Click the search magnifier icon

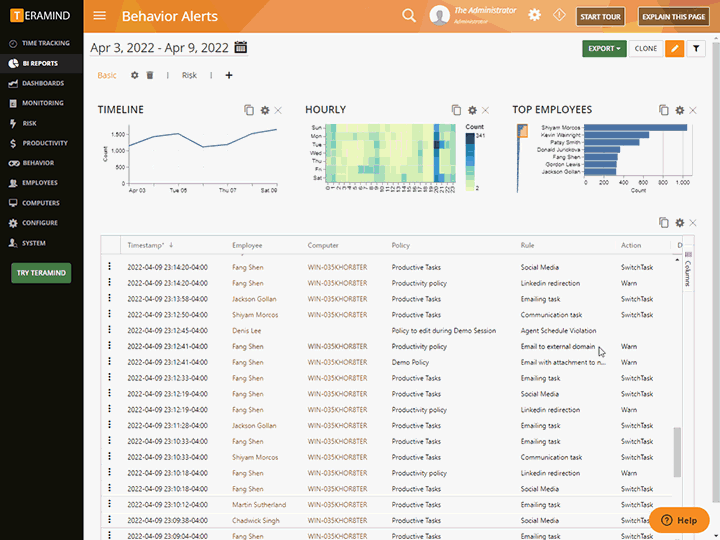[x=408, y=15]
